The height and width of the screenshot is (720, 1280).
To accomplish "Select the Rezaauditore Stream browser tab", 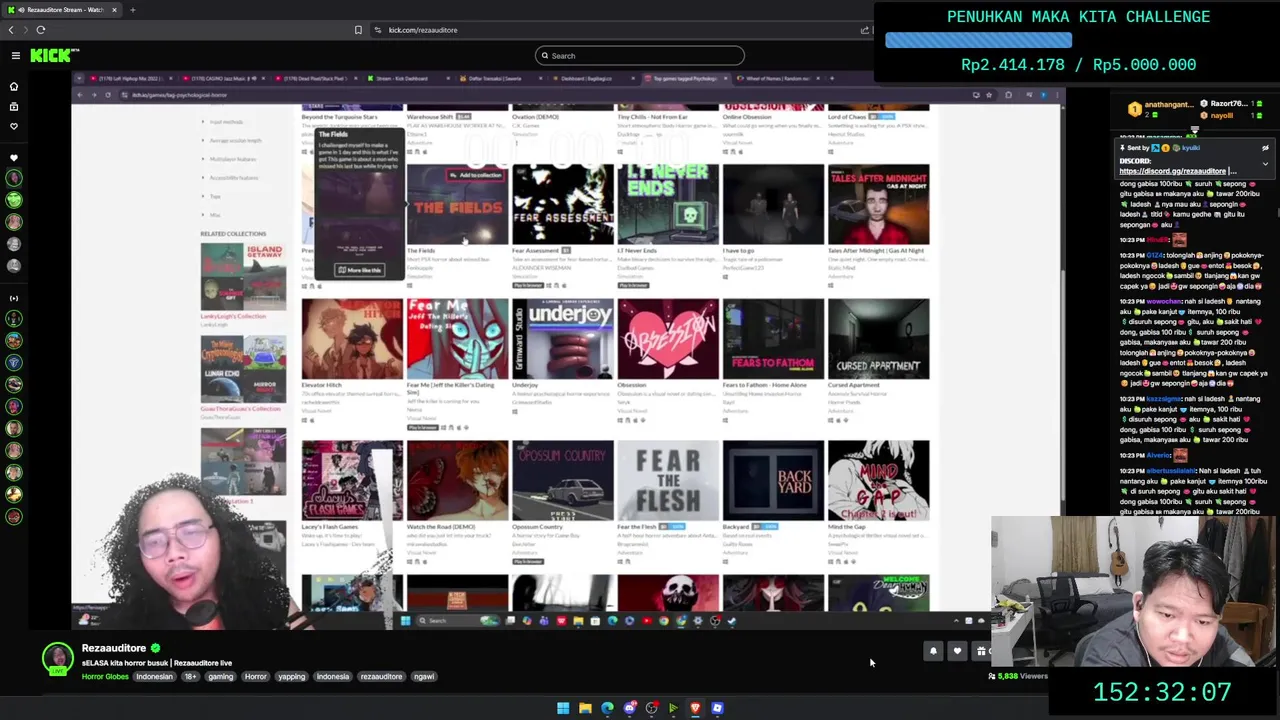I will (61, 10).
